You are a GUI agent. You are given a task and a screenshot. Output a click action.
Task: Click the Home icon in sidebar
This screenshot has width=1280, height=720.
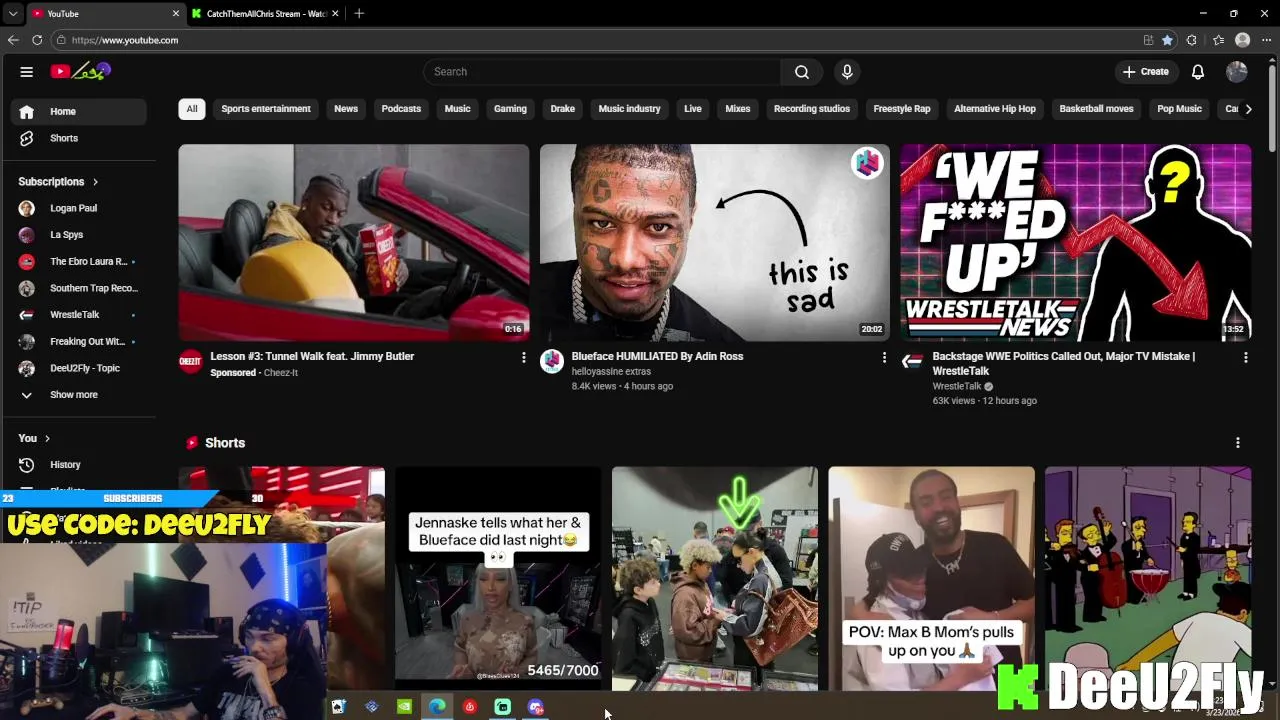tap(27, 112)
